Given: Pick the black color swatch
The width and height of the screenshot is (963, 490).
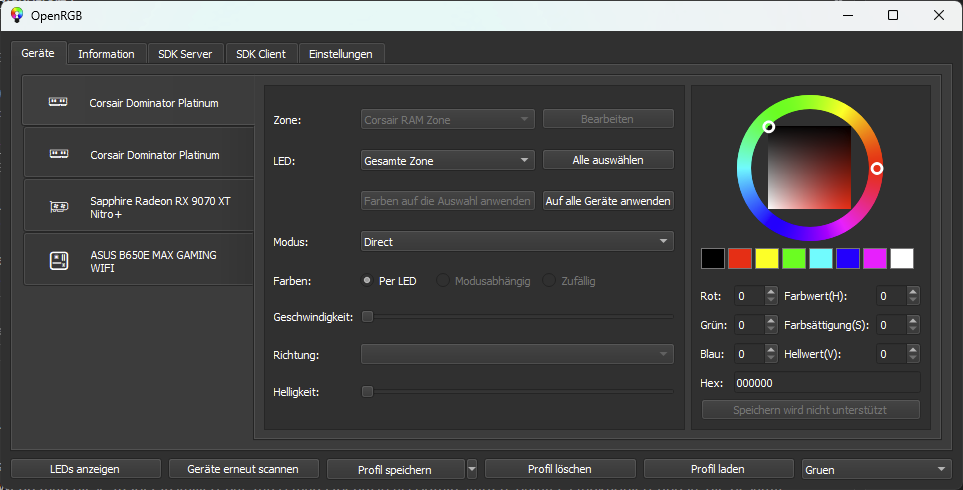Looking at the screenshot, I should (x=713, y=259).
